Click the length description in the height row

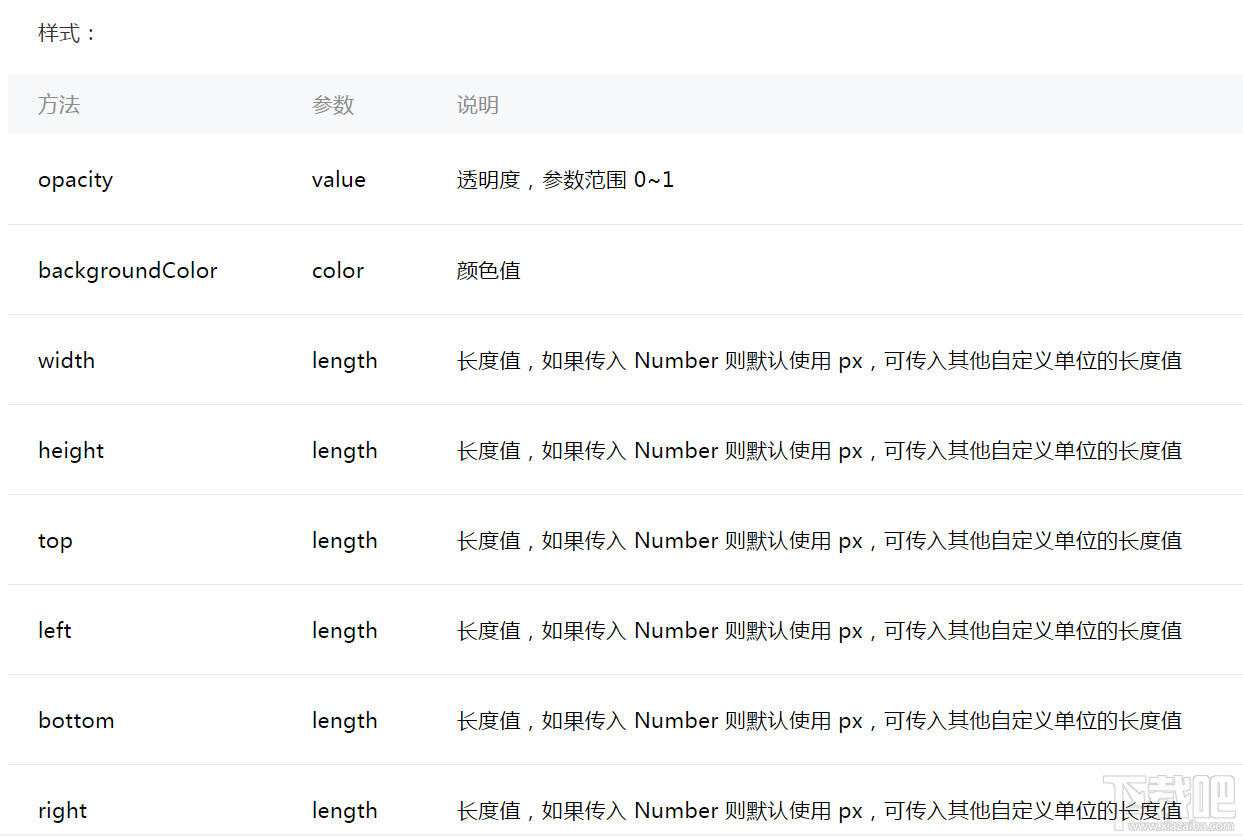[x=817, y=450]
